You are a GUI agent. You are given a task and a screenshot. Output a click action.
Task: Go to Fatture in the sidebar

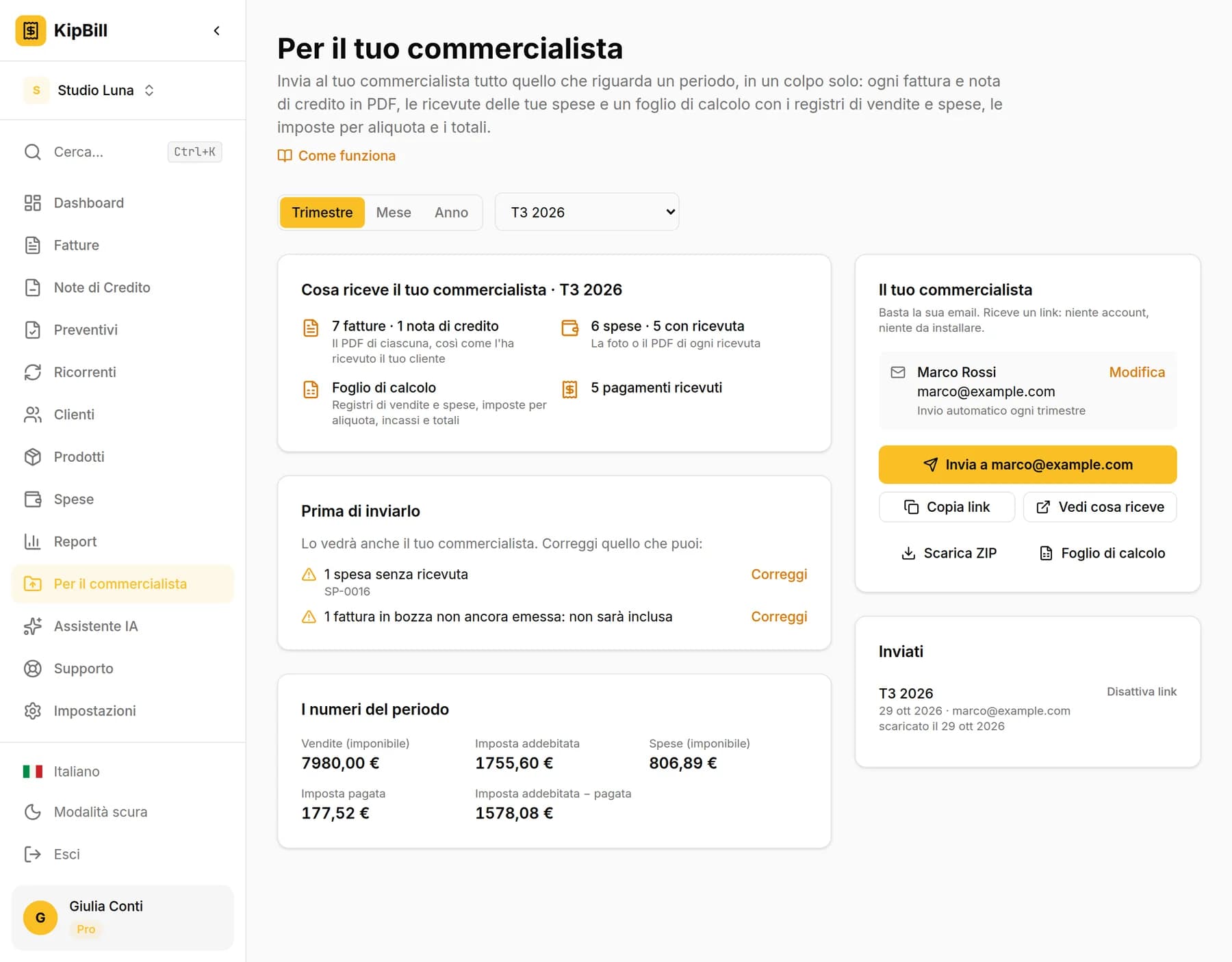click(x=123, y=245)
